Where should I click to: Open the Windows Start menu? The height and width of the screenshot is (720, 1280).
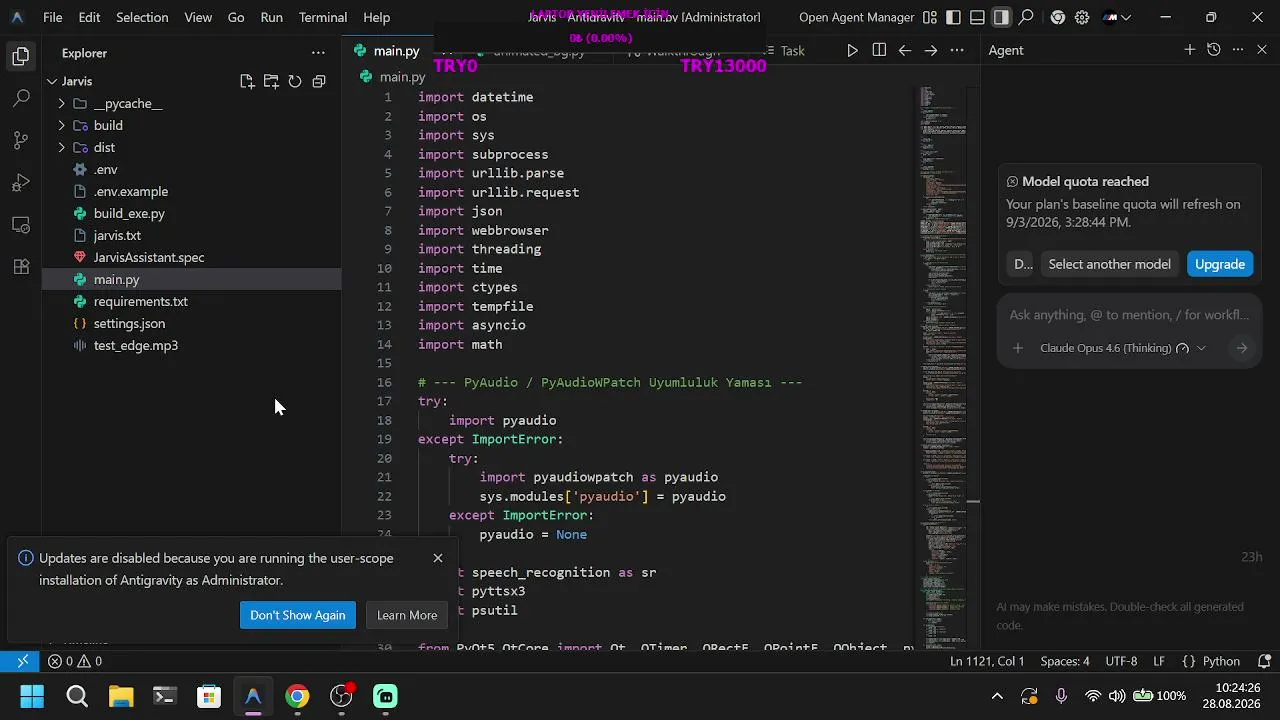[x=32, y=696]
